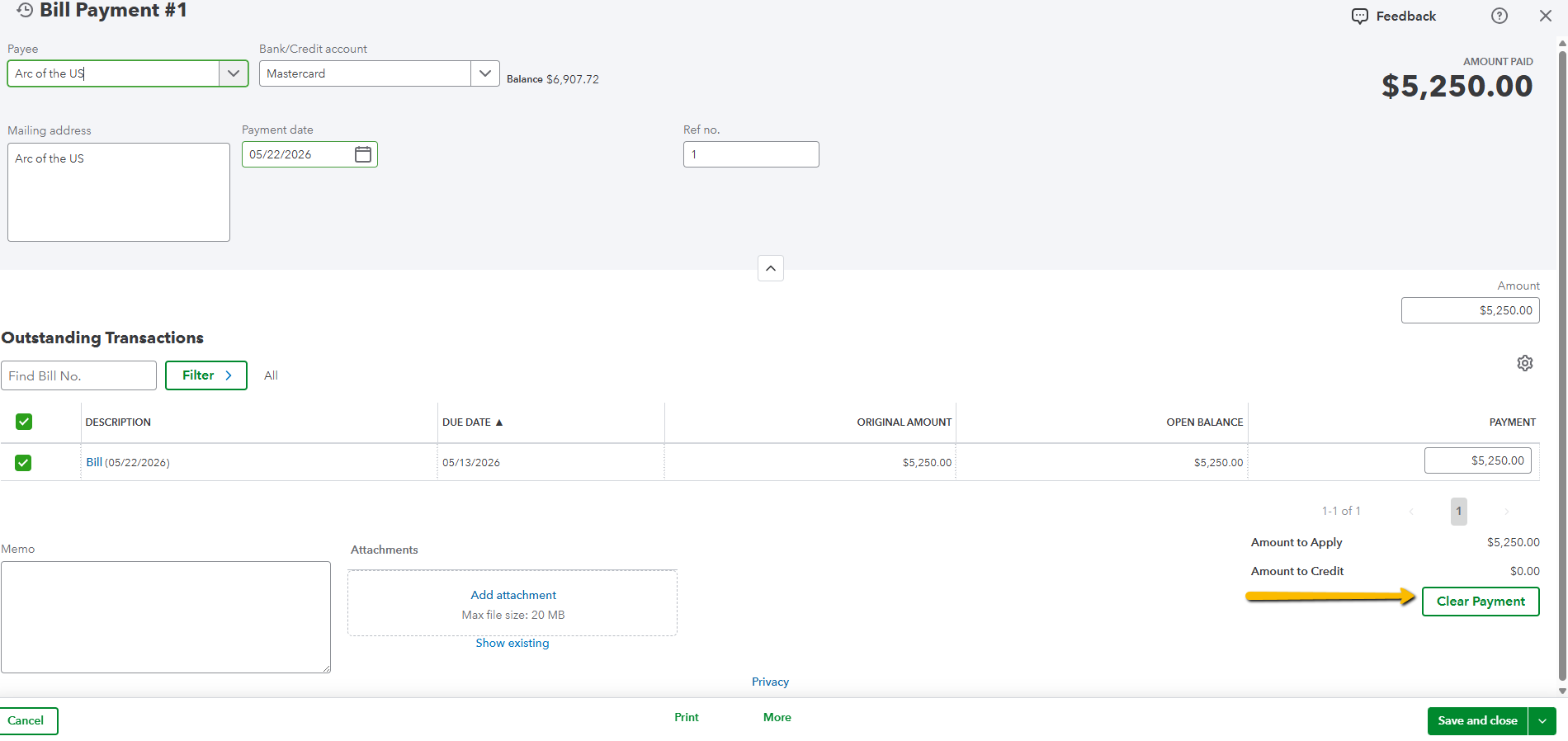Image resolution: width=1568 pixels, height=741 pixels.
Task: Click the Payment column header
Action: tap(1512, 422)
